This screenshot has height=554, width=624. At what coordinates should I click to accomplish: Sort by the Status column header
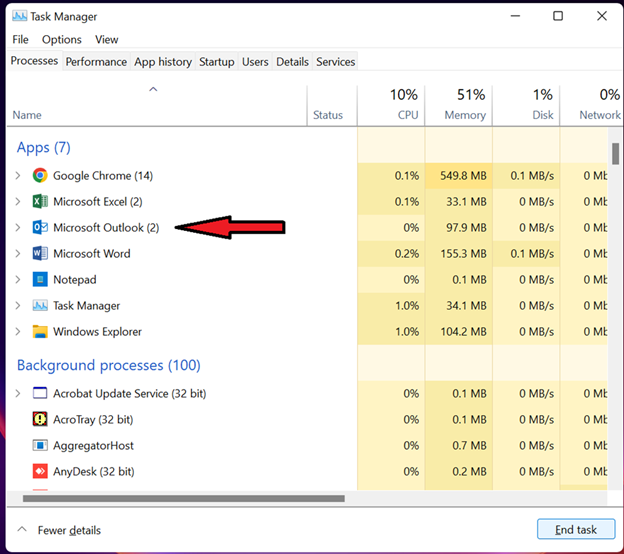332,105
